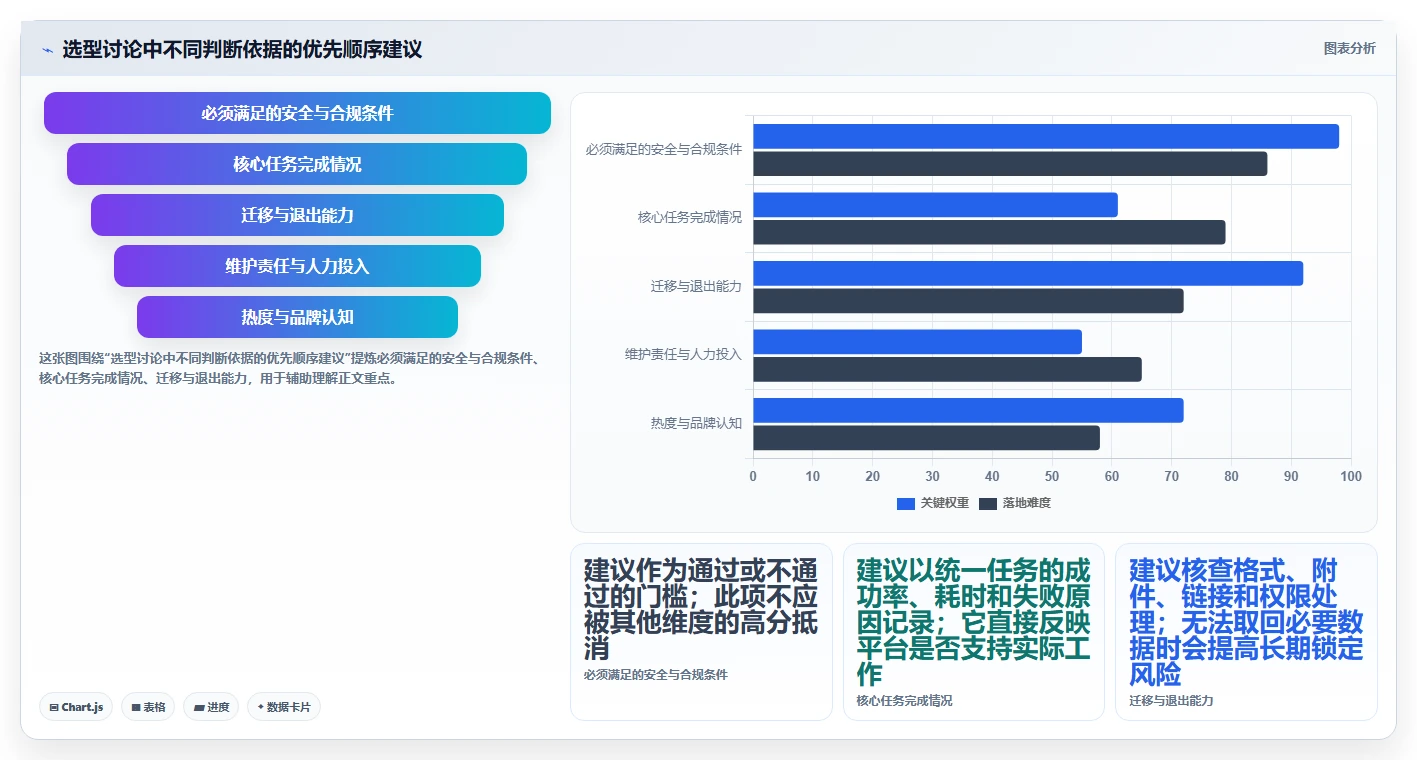Click the chart axis label 必须满足的安全与合规条件
The height and width of the screenshot is (760, 1417).
point(664,150)
